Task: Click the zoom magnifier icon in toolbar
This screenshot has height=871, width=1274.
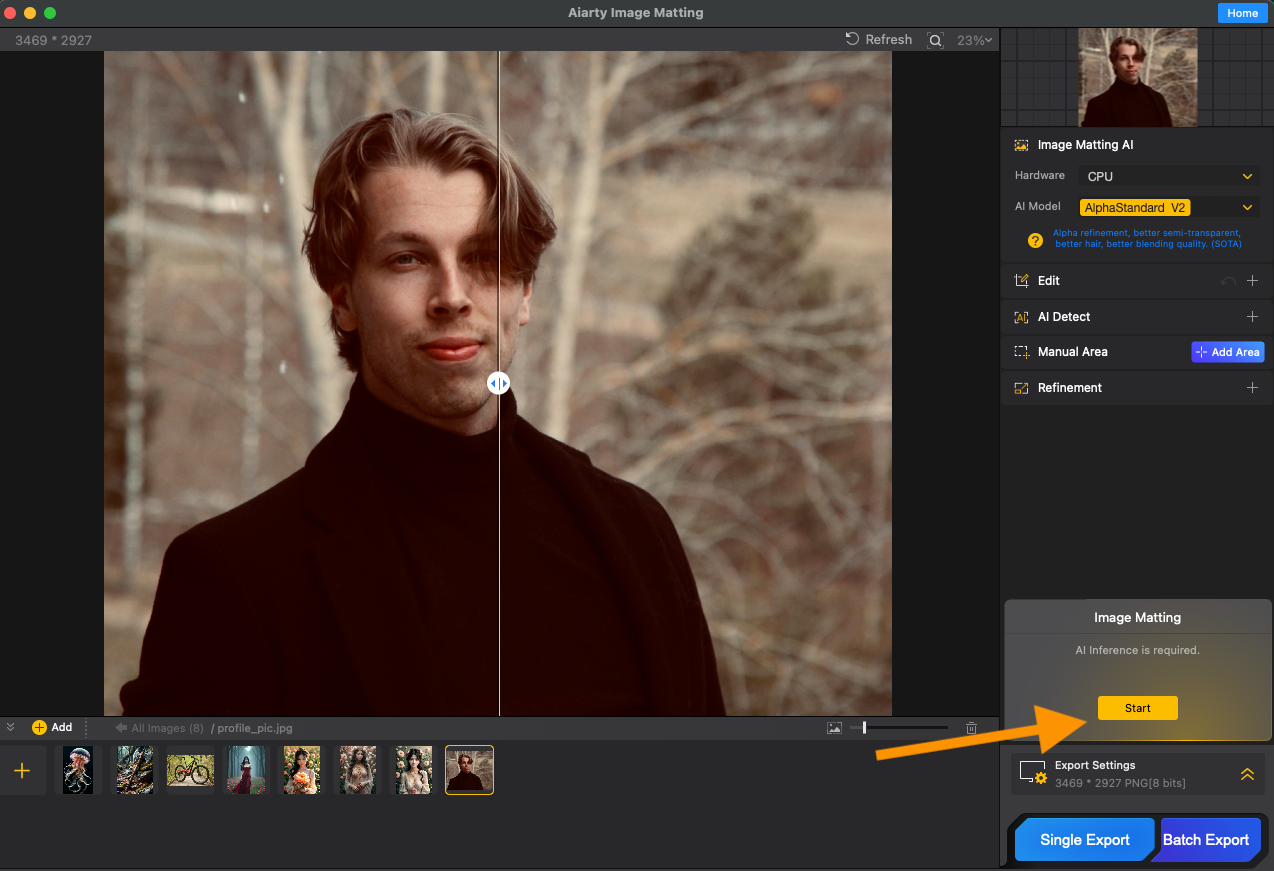Action: (935, 39)
